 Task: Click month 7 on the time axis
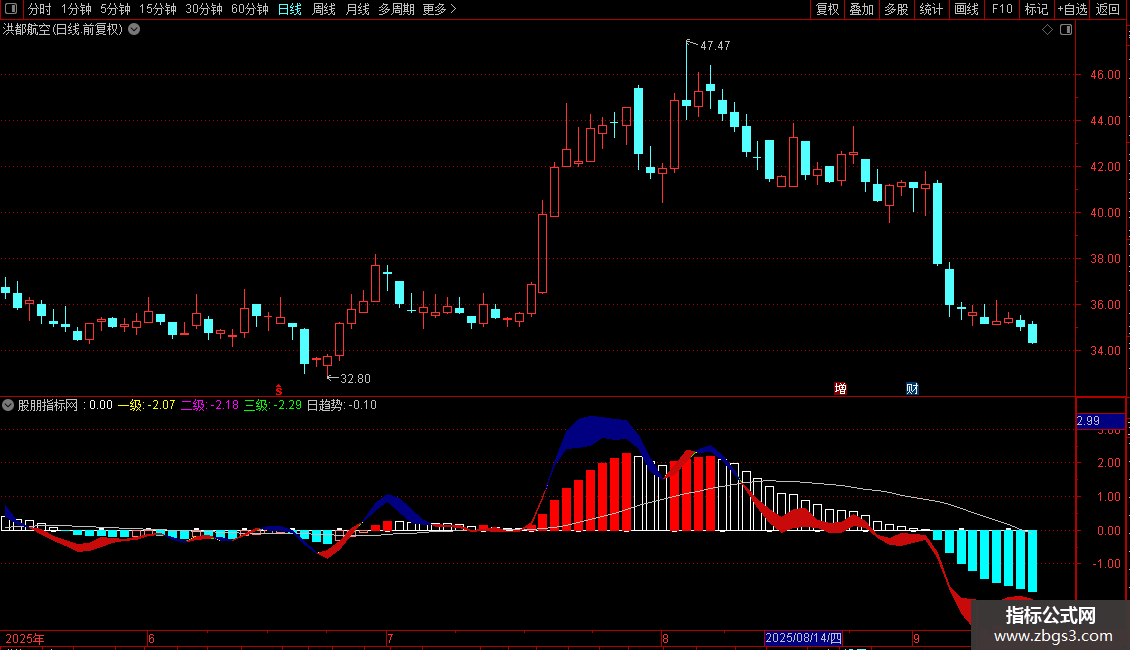point(390,638)
